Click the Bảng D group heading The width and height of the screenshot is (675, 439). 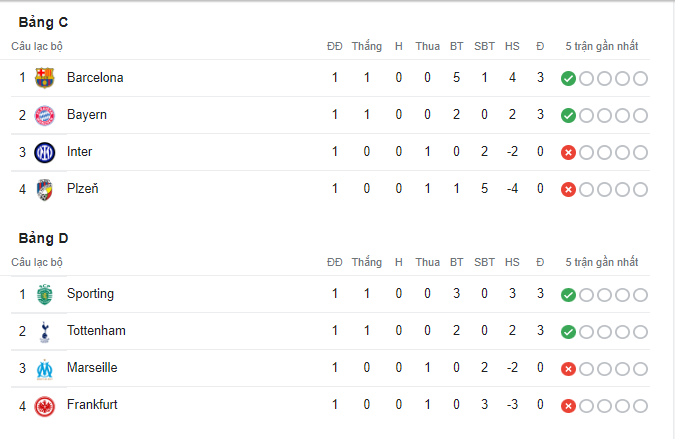[x=43, y=238]
